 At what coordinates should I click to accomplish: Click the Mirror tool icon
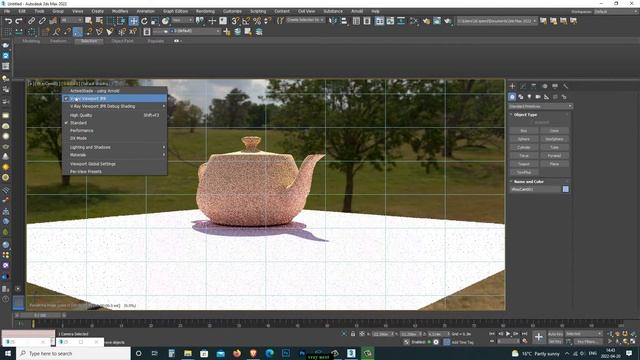coord(333,21)
